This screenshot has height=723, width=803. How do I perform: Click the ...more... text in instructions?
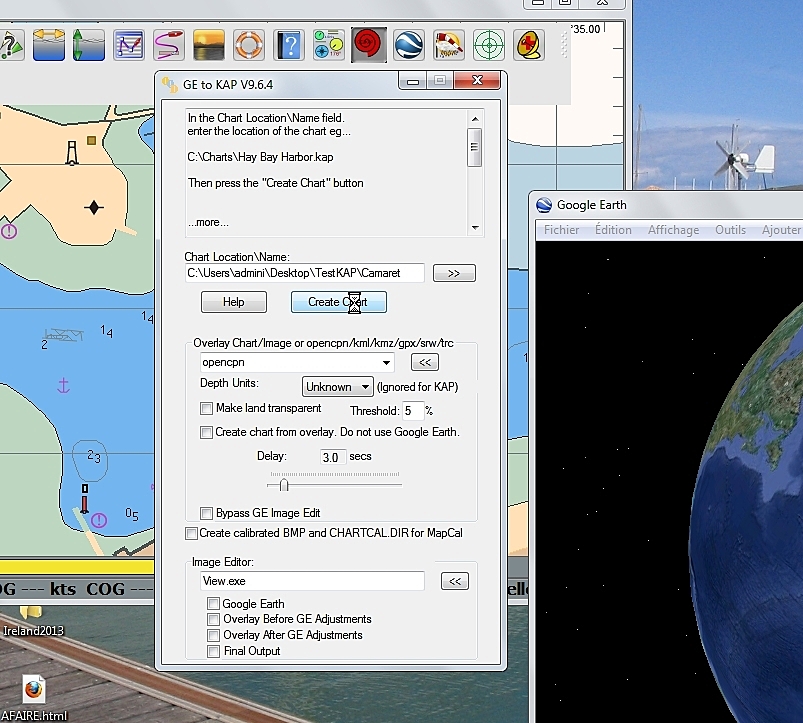point(208,223)
